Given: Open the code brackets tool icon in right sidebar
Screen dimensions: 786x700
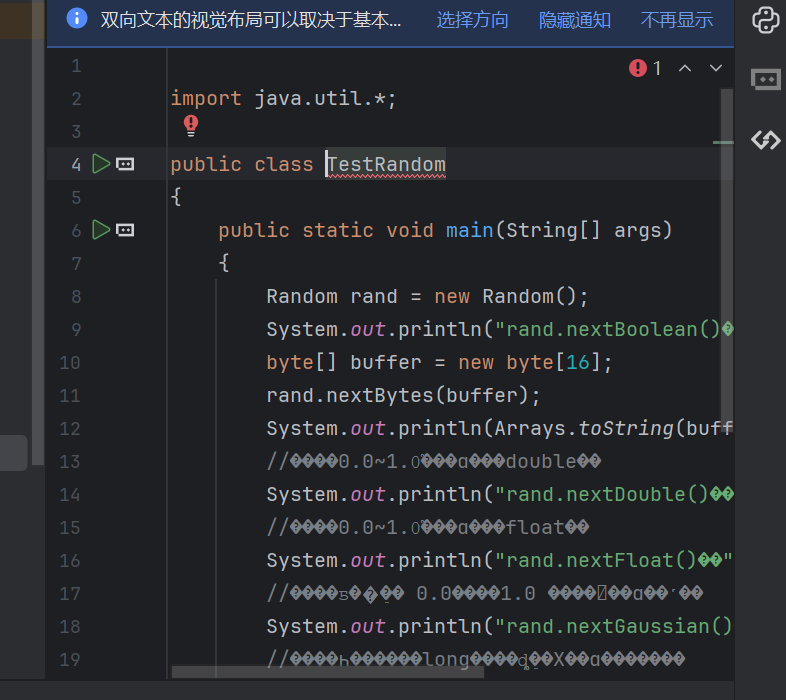Looking at the screenshot, I should coord(765,140).
